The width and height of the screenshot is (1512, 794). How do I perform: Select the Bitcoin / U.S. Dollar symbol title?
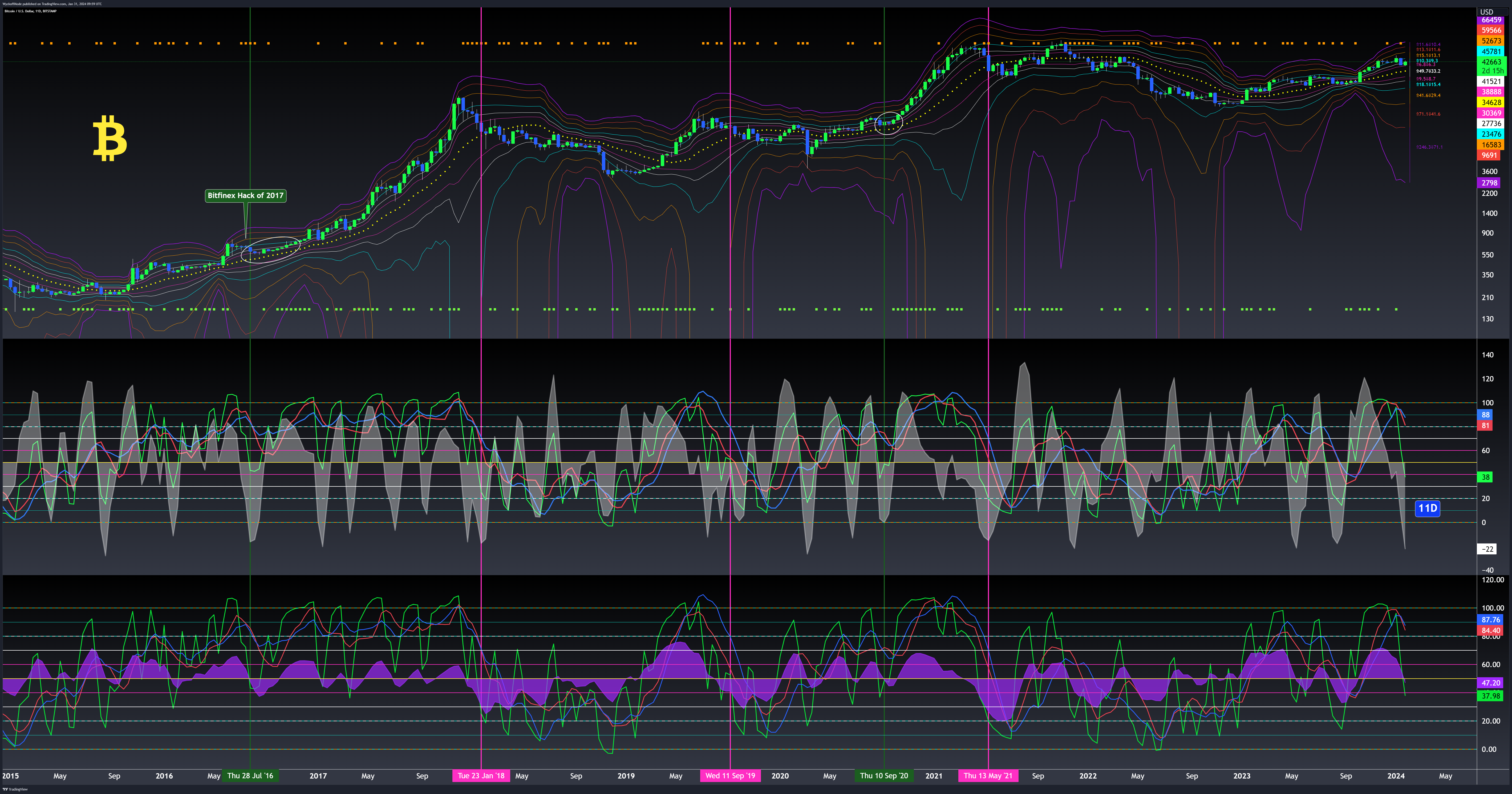click(x=31, y=11)
